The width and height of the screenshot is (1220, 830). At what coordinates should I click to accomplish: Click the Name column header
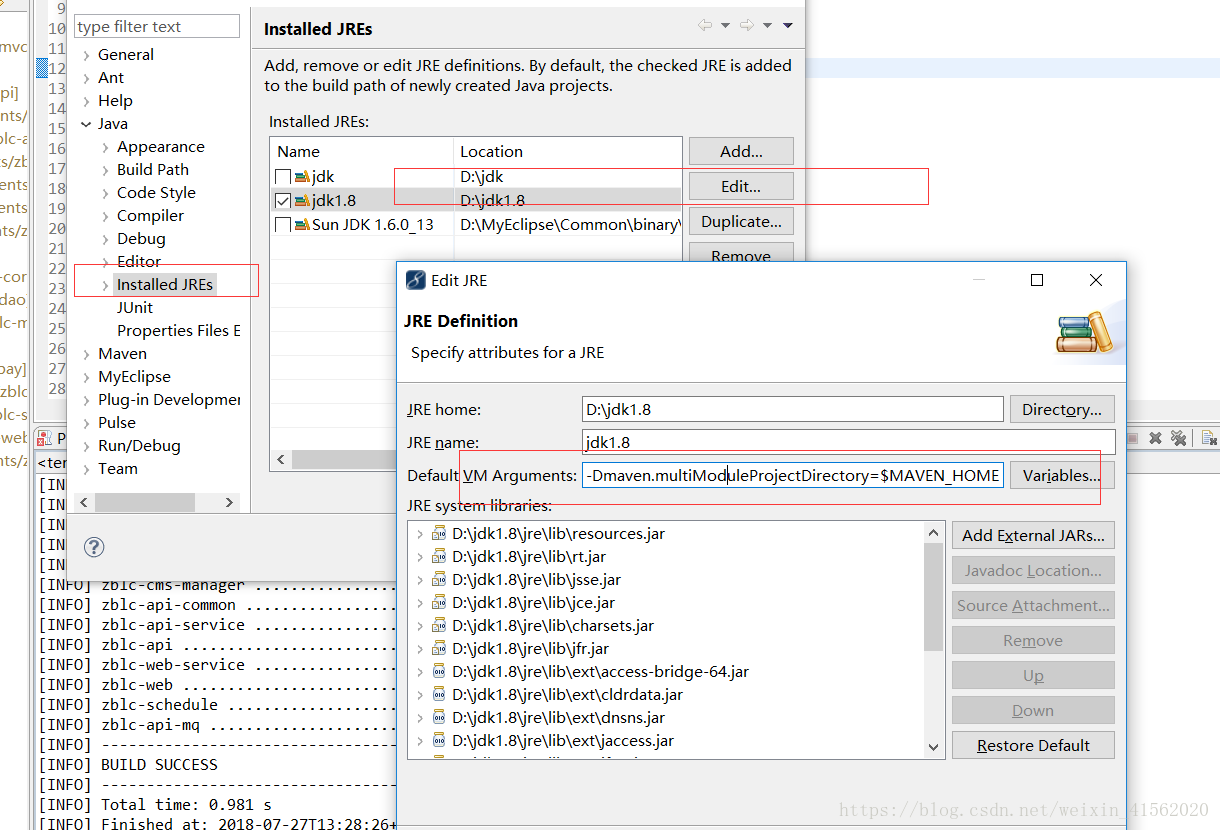pyautogui.click(x=362, y=152)
